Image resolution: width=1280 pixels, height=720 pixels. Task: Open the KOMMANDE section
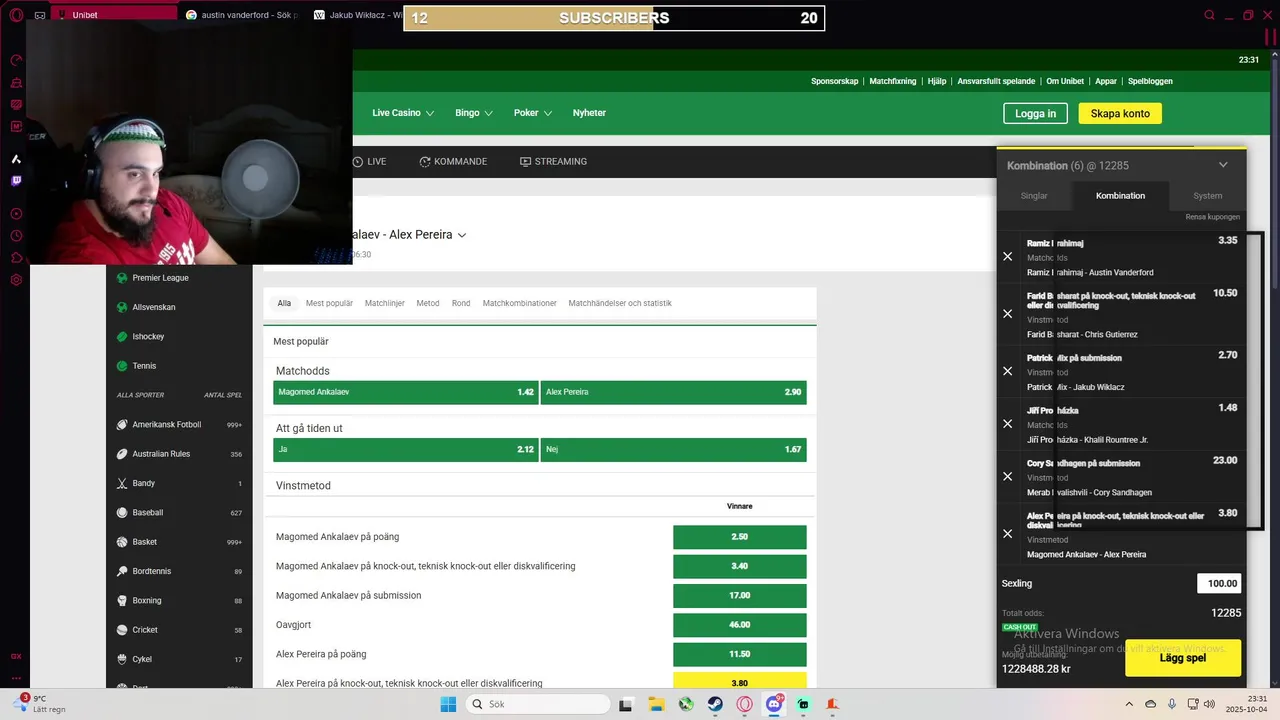click(x=453, y=162)
